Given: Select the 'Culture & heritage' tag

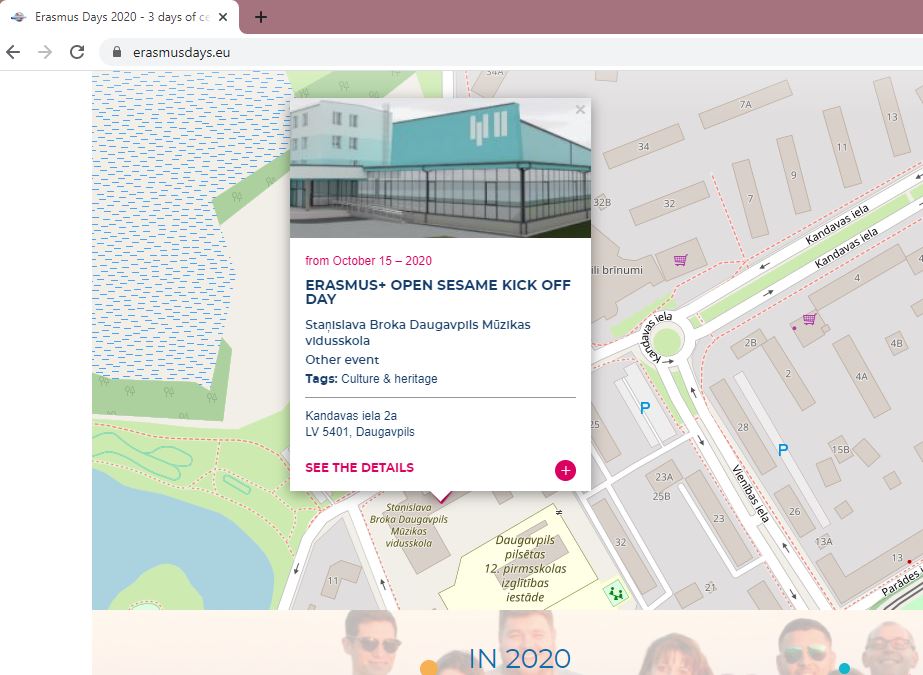Looking at the screenshot, I should tap(389, 378).
